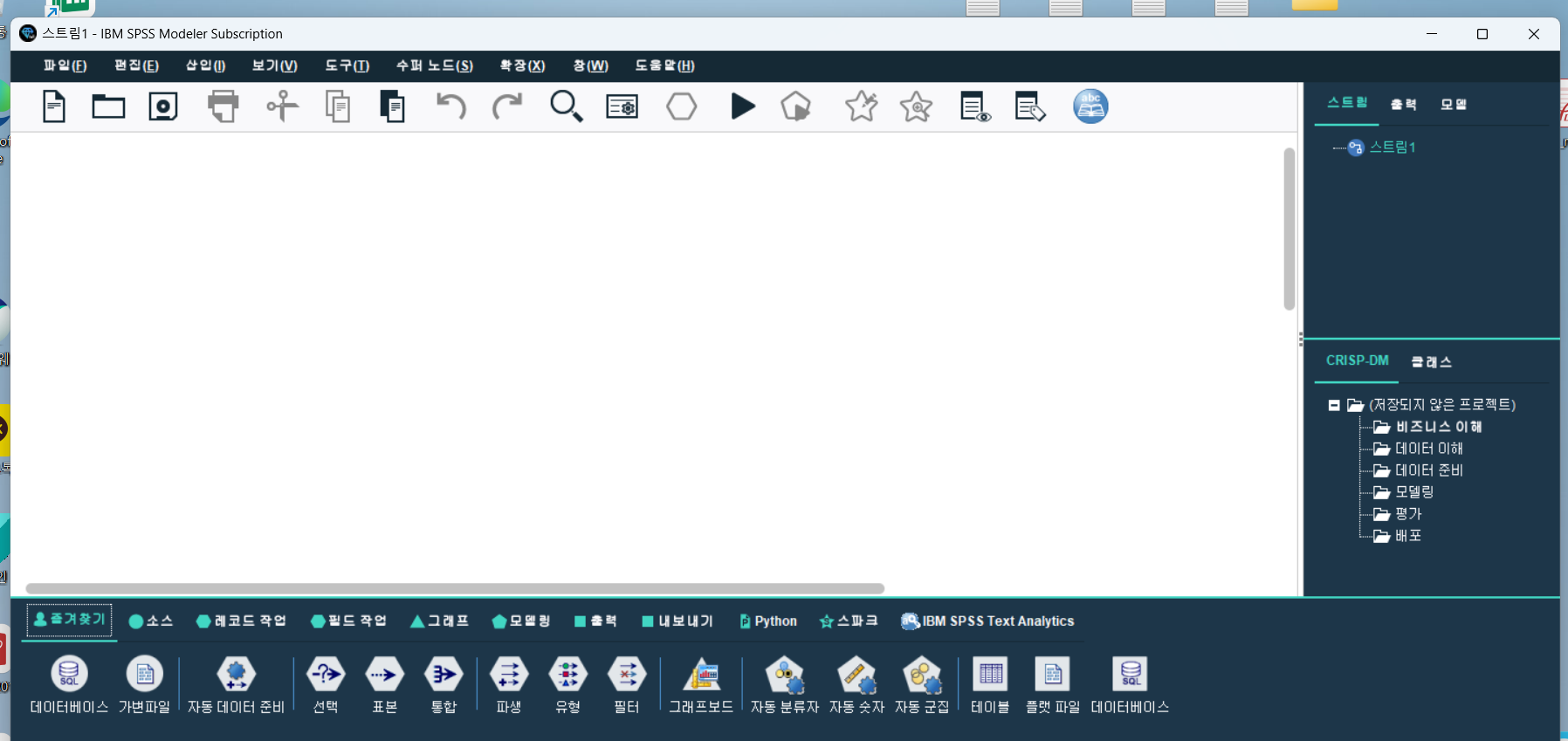Open the 즐겨찾기 palette tab
1568x741 pixels.
(x=69, y=620)
